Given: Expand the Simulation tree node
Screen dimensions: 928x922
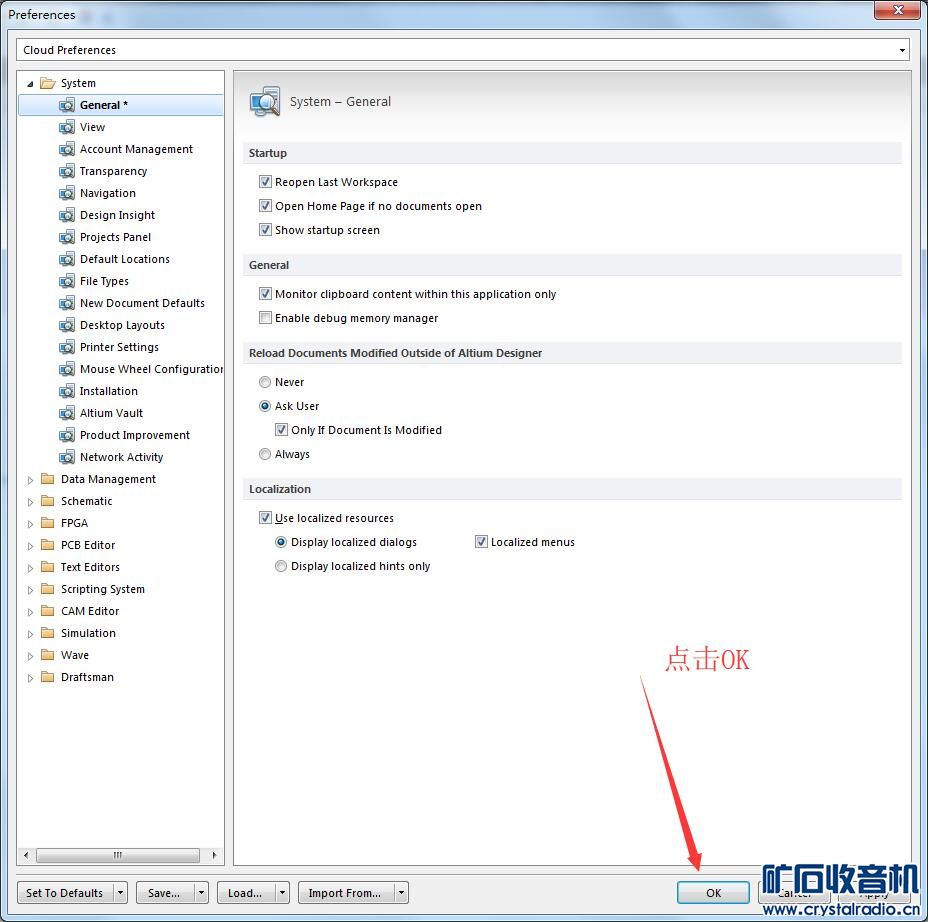Looking at the screenshot, I should [30, 634].
